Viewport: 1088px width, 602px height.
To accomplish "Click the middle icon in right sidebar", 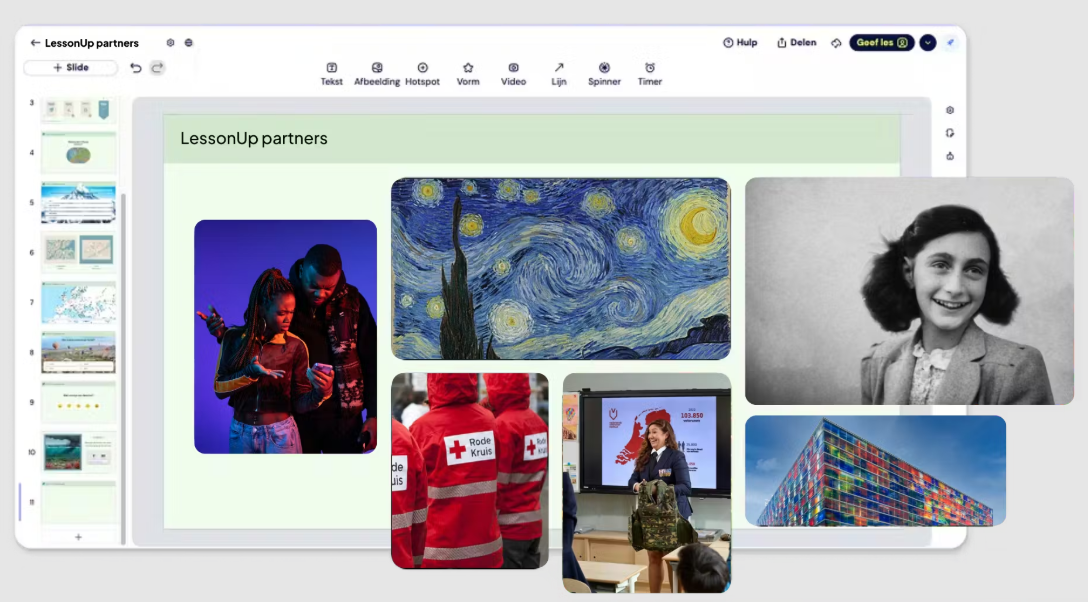I will pos(950,133).
